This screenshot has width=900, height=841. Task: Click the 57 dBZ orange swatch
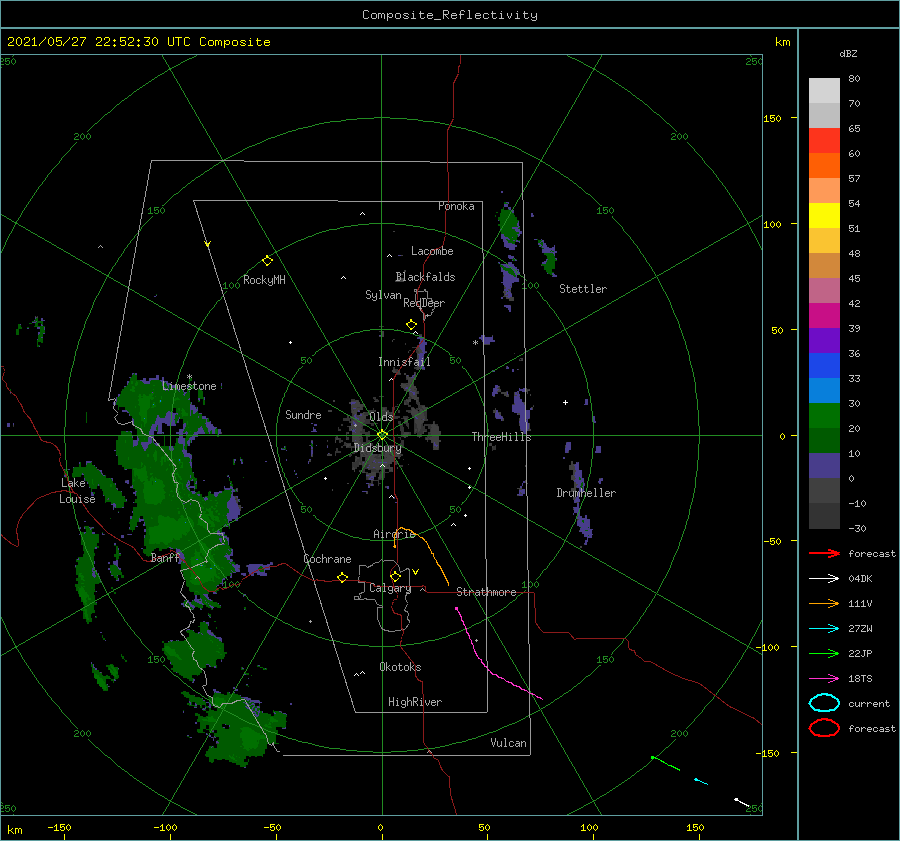pyautogui.click(x=824, y=165)
